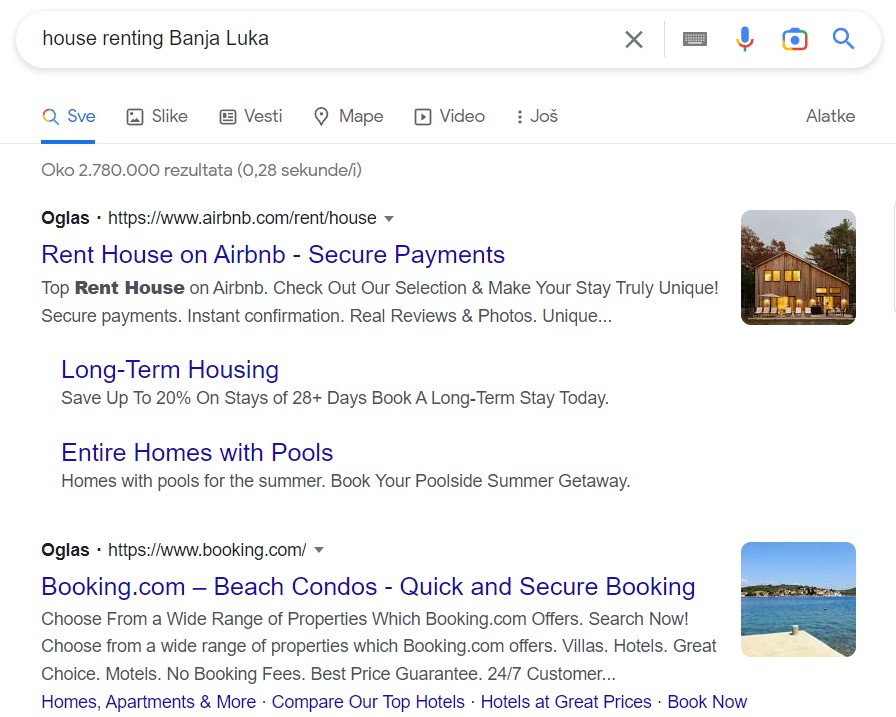896x717 pixels.
Task: Open Entire Homes with Pools sitelink
Action: pos(197,452)
